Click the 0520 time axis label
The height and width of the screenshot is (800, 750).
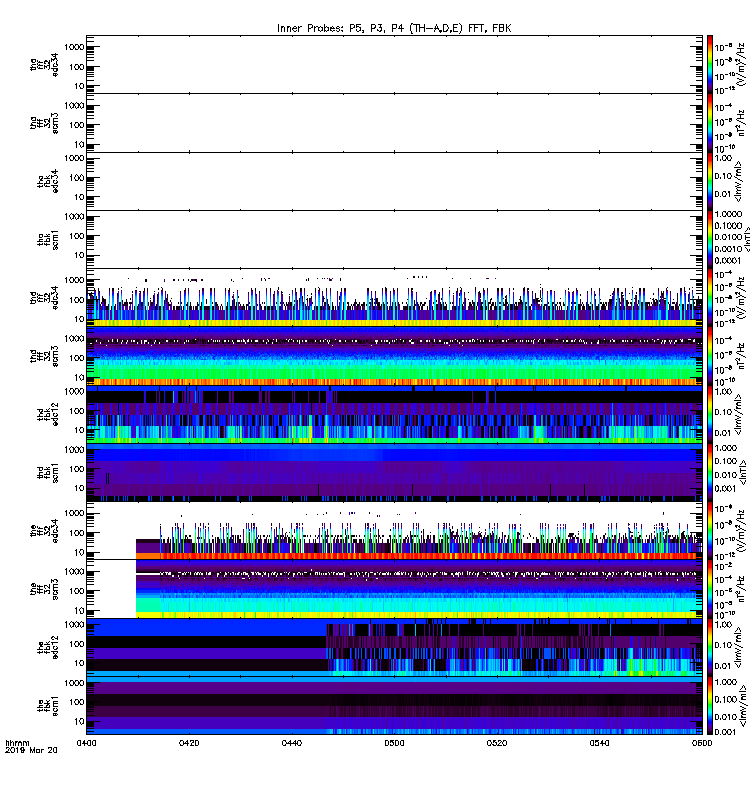click(497, 743)
